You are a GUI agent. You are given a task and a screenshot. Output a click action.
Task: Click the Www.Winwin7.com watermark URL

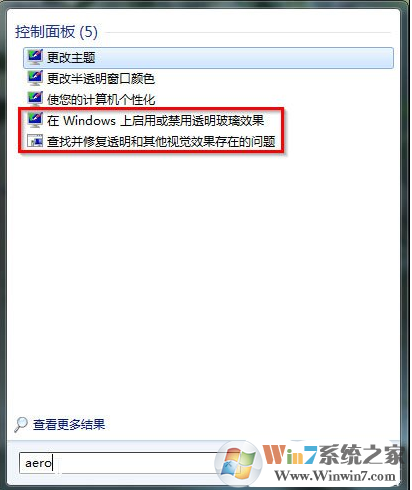coord(335,475)
